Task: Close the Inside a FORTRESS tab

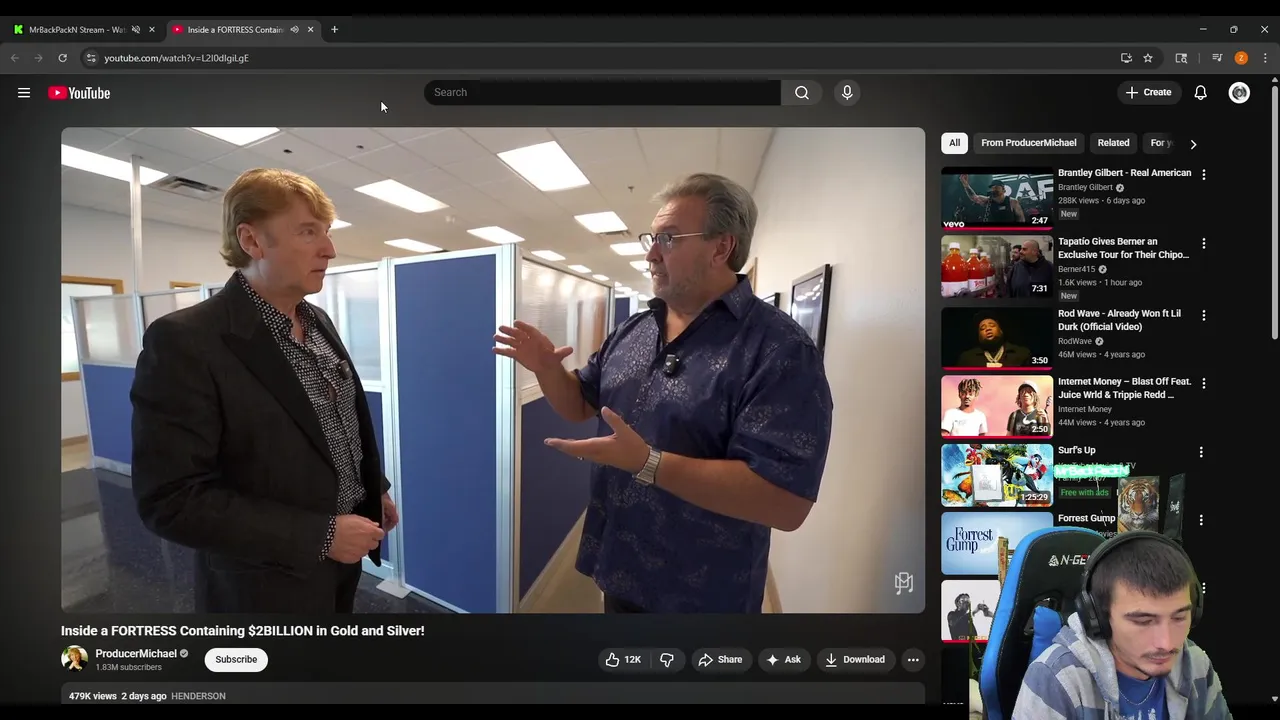Action: (310, 30)
